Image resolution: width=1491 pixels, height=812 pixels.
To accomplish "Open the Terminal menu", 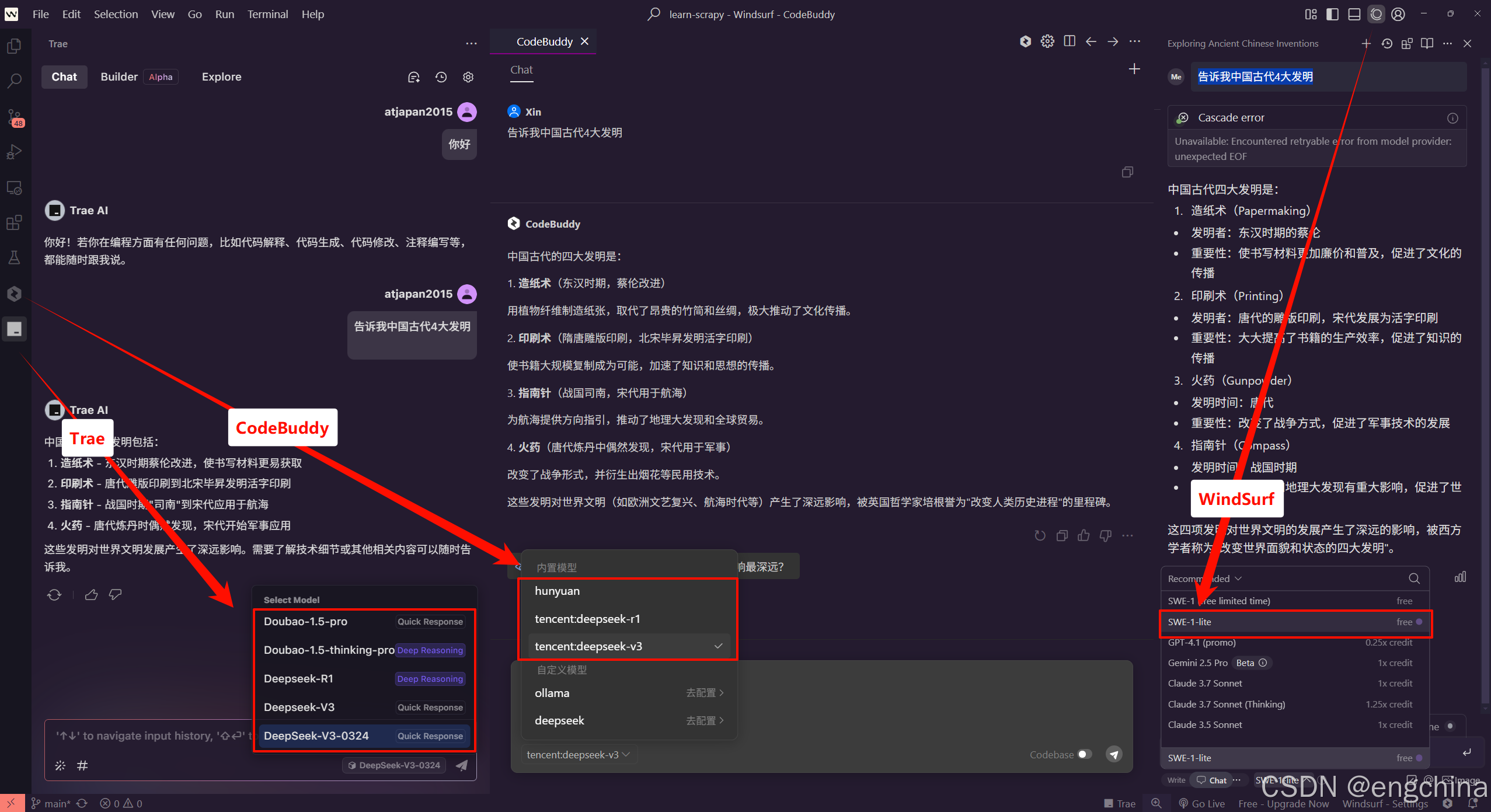I will 267,14.
